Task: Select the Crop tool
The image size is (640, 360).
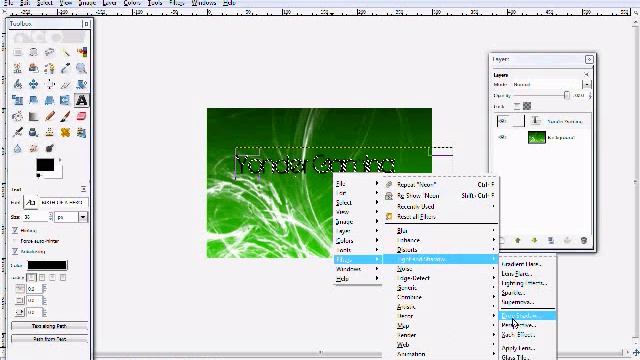Action: [65, 84]
